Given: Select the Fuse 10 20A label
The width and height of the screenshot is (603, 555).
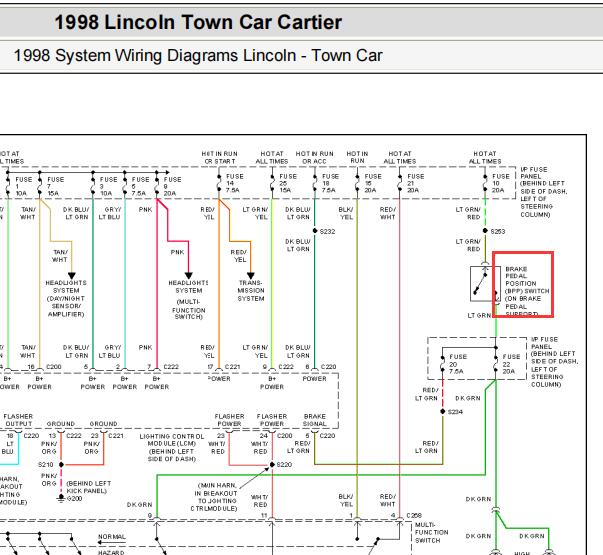Looking at the screenshot, I should pos(501,183).
